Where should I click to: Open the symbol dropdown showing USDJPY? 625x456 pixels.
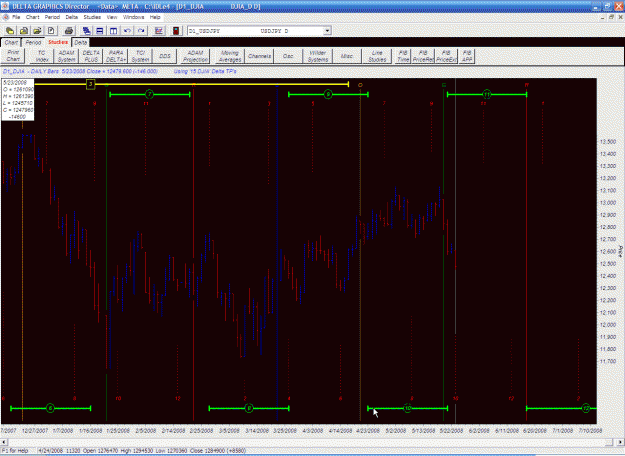point(327,31)
